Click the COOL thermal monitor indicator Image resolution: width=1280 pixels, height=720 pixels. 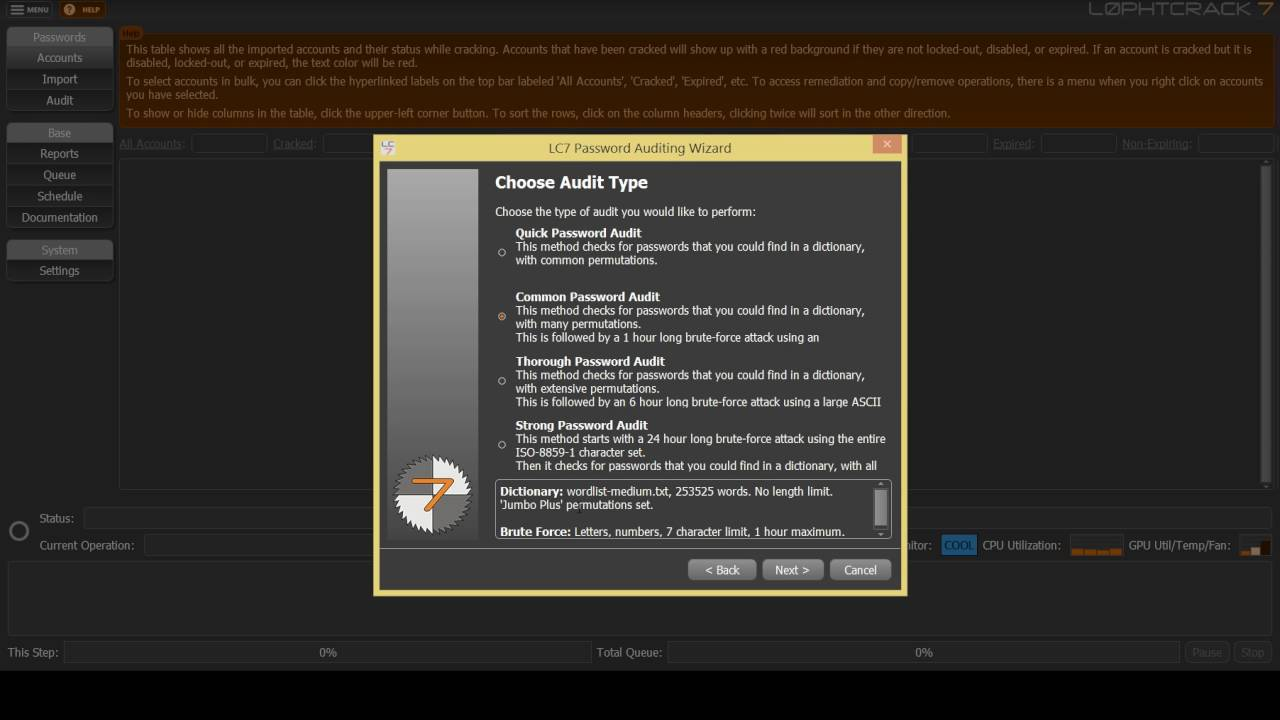point(958,545)
